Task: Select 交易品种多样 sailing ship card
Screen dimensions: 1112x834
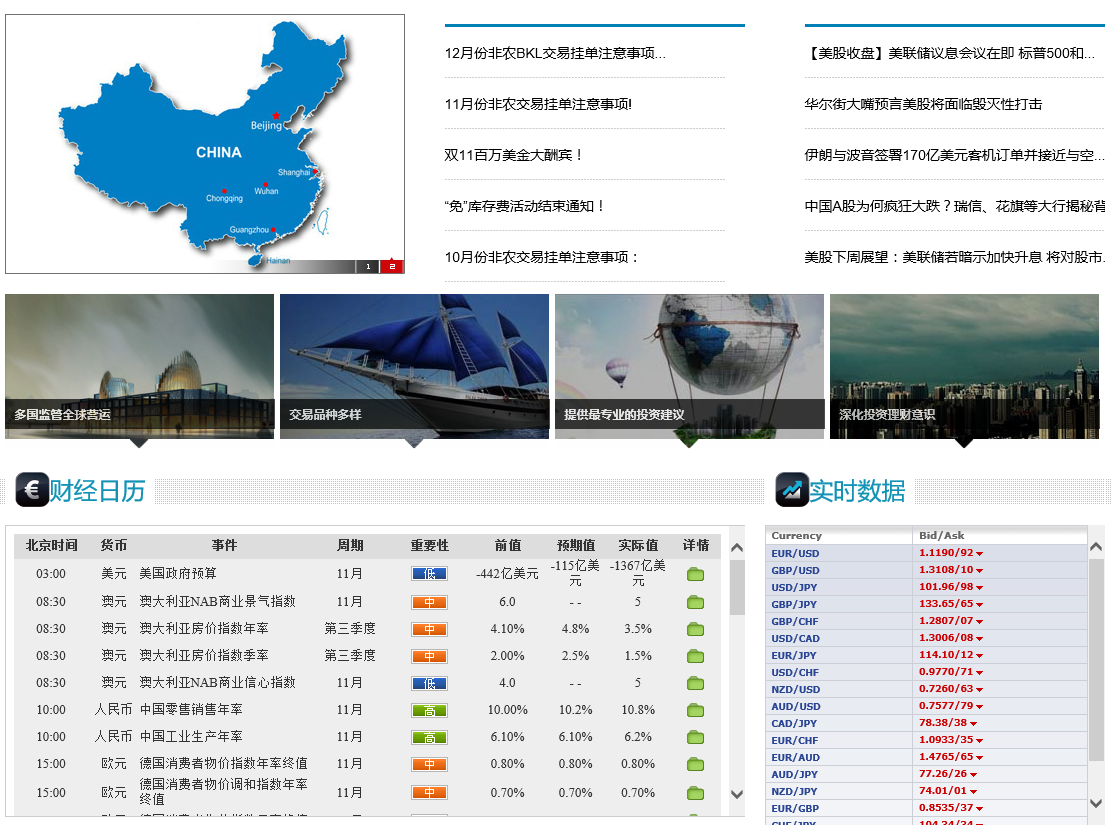Action: point(414,367)
